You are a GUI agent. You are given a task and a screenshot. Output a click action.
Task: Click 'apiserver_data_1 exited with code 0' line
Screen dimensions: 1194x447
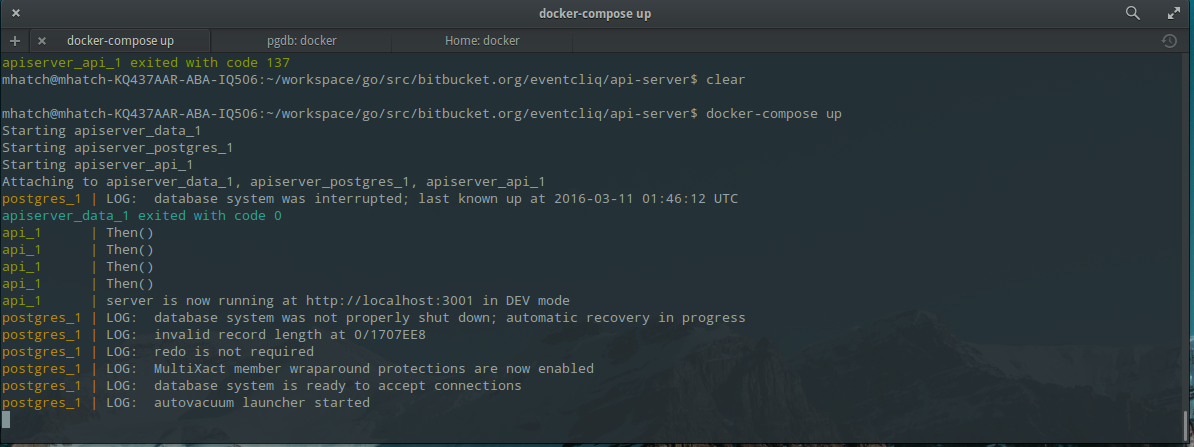tap(142, 216)
